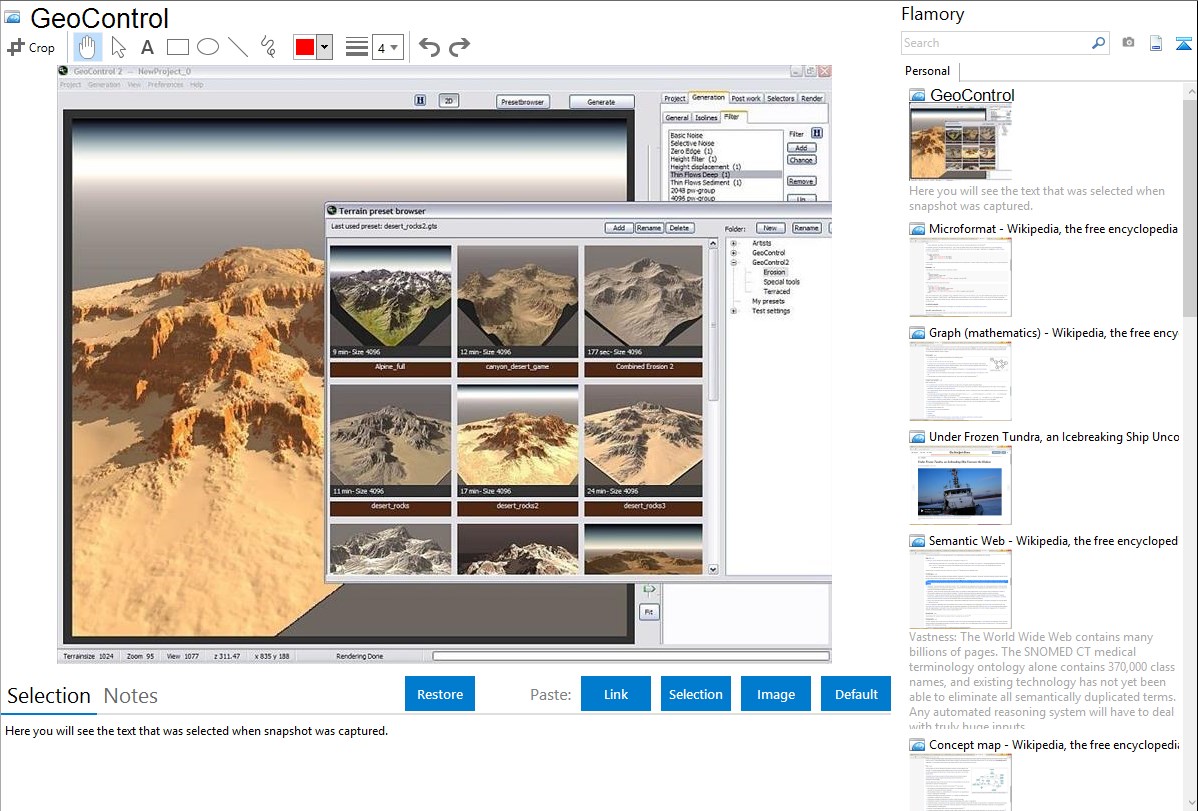
Task: Open the line width dropdown showing 4
Action: pos(387,47)
